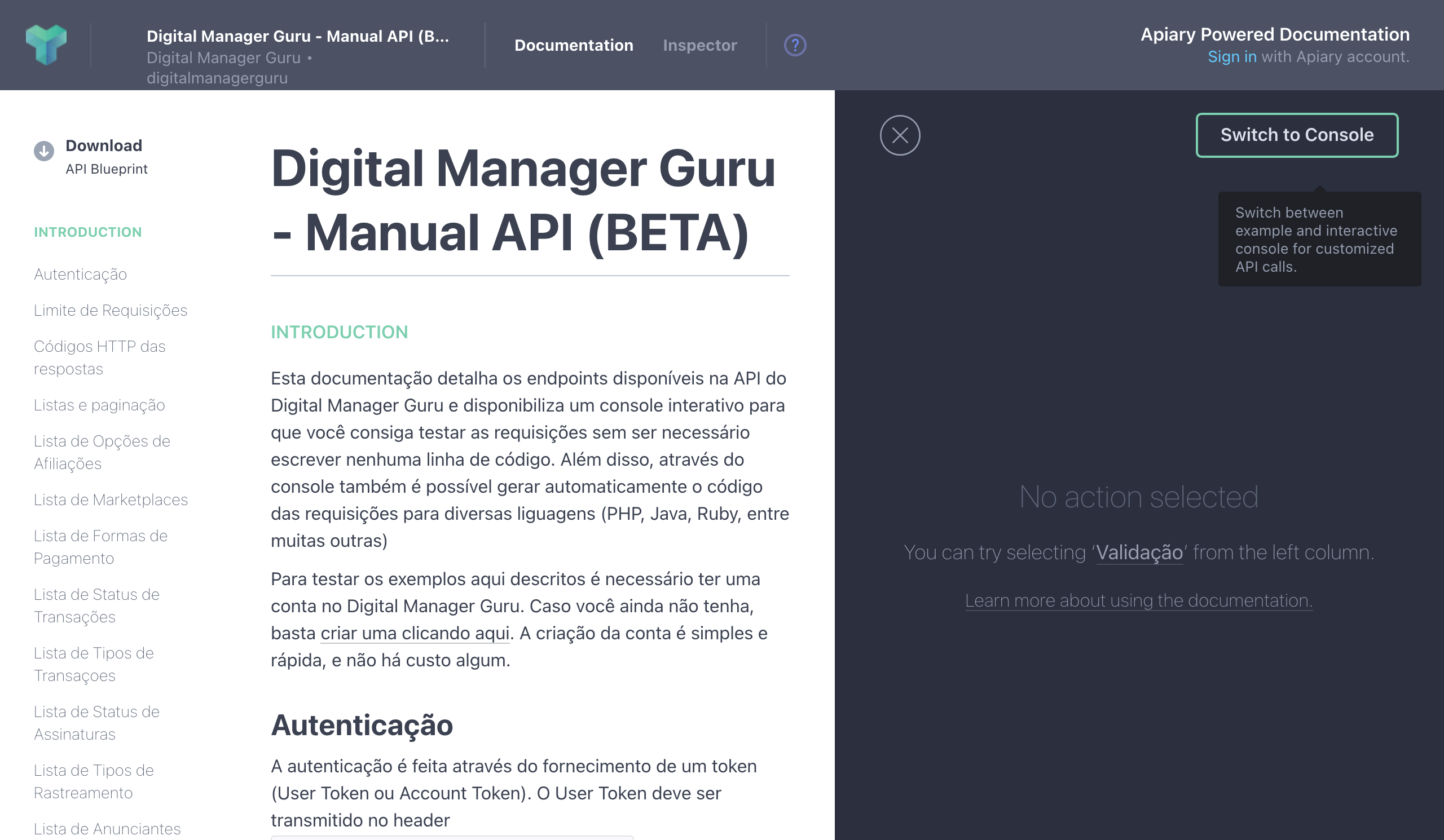Open Lista de Formas de Pagamento
Viewport: 1444px width, 840px height.
tap(101, 547)
